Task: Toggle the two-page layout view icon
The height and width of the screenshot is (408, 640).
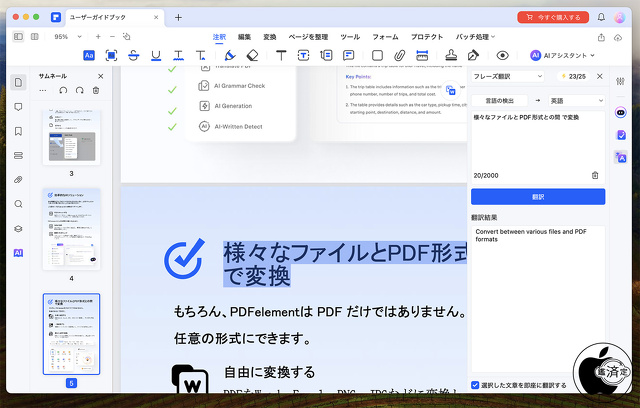Action: (35, 37)
